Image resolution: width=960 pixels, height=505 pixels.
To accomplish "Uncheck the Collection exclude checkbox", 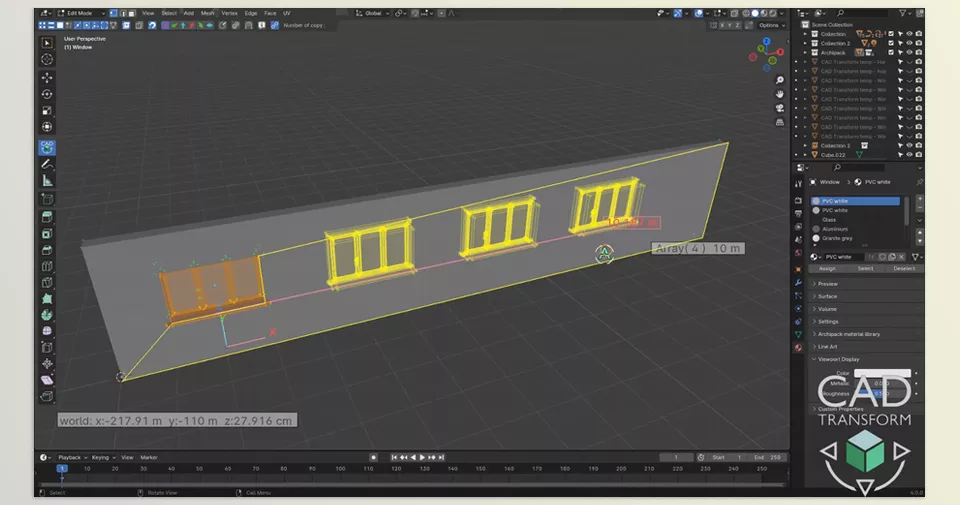I will coord(891,34).
